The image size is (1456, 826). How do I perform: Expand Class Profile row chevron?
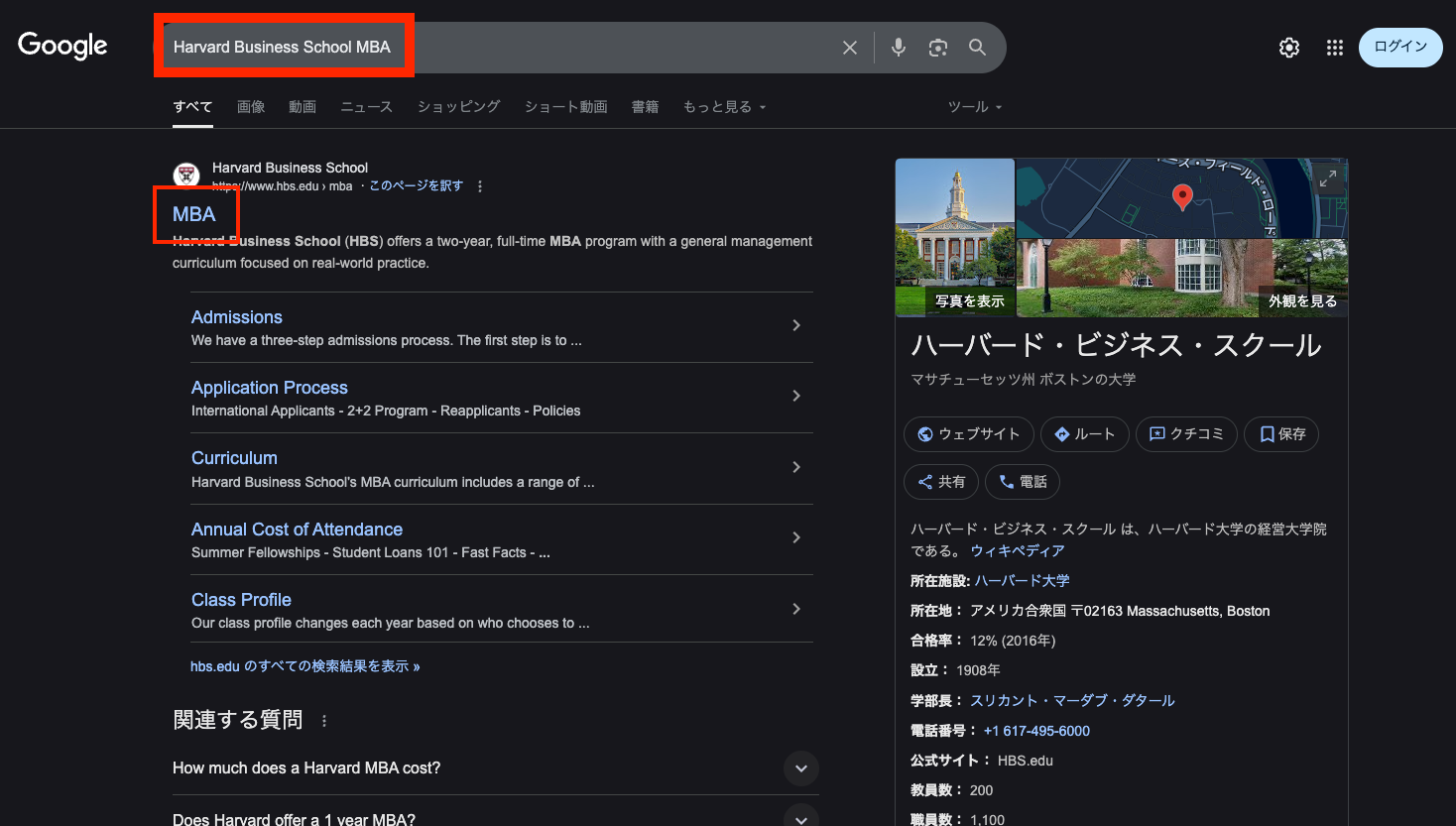[x=796, y=609]
